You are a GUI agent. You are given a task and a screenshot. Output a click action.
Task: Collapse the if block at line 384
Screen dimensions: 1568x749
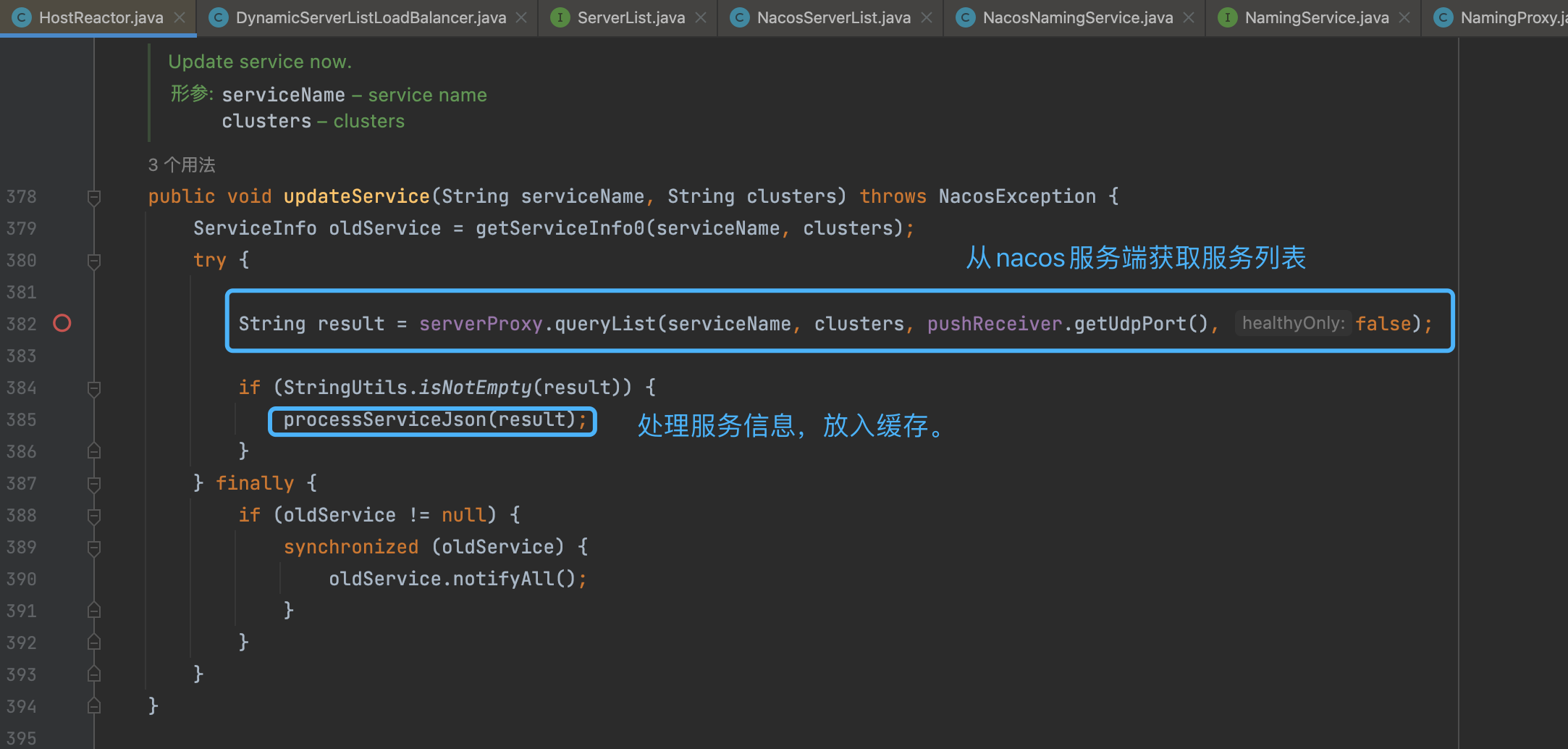click(93, 388)
